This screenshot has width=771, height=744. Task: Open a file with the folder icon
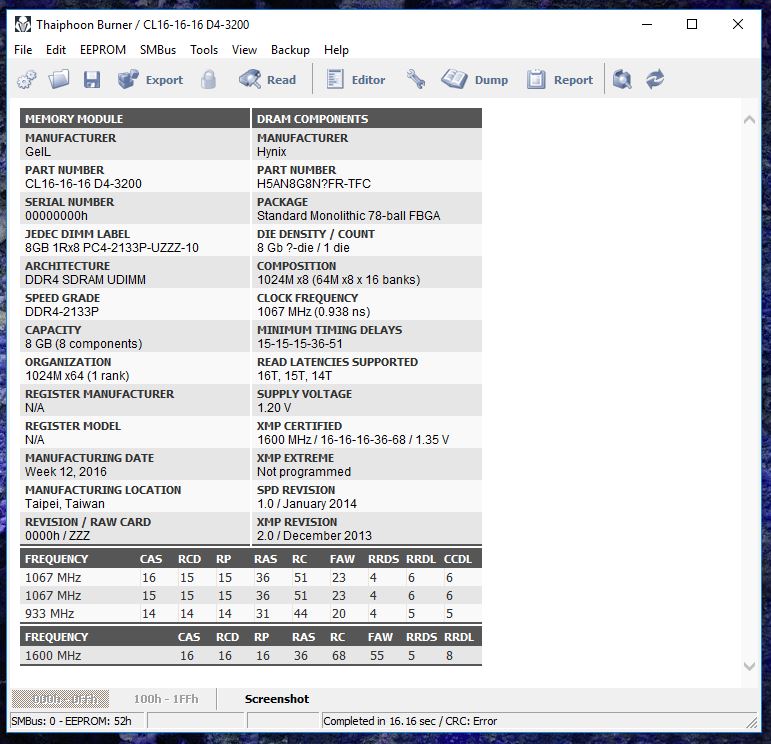pos(59,79)
